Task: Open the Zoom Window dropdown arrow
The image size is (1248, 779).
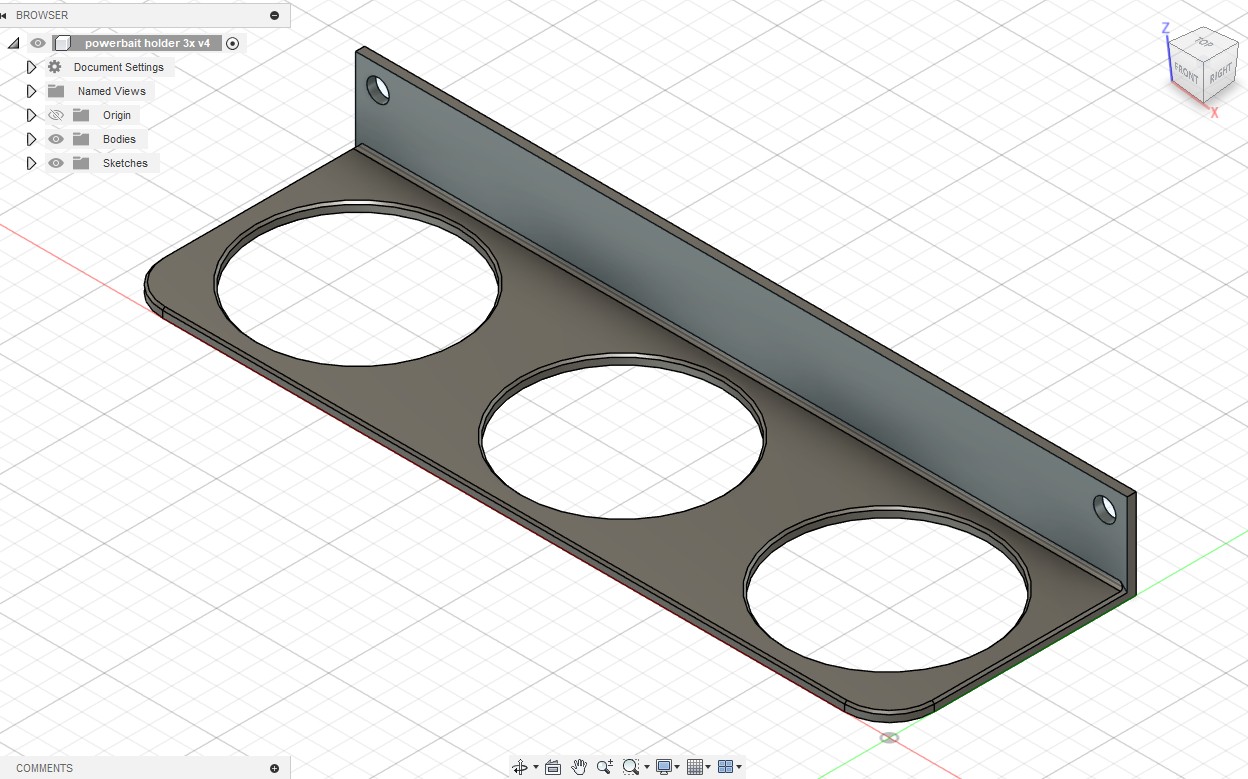Action: pos(647,767)
